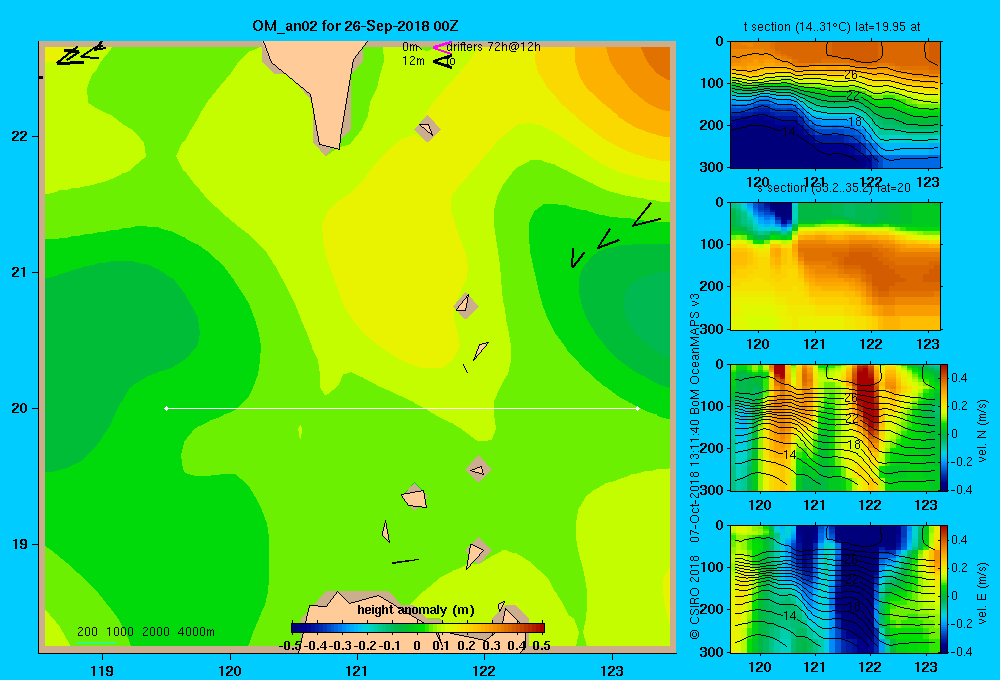Viewport: 1000px width, 680px height.
Task: Click the 26 contour label in temperature section
Action: click(x=851, y=75)
